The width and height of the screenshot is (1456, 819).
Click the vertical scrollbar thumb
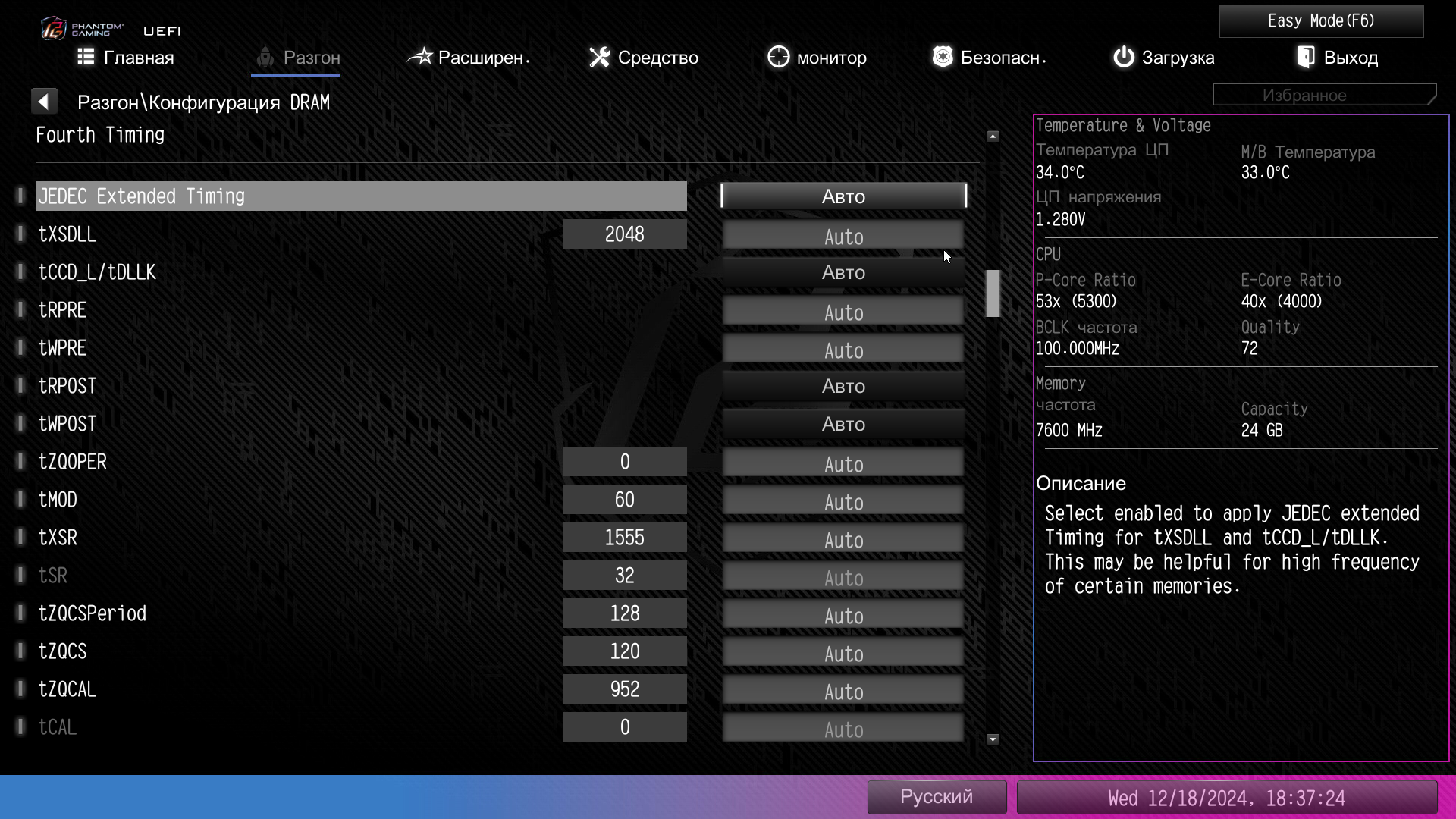(993, 293)
